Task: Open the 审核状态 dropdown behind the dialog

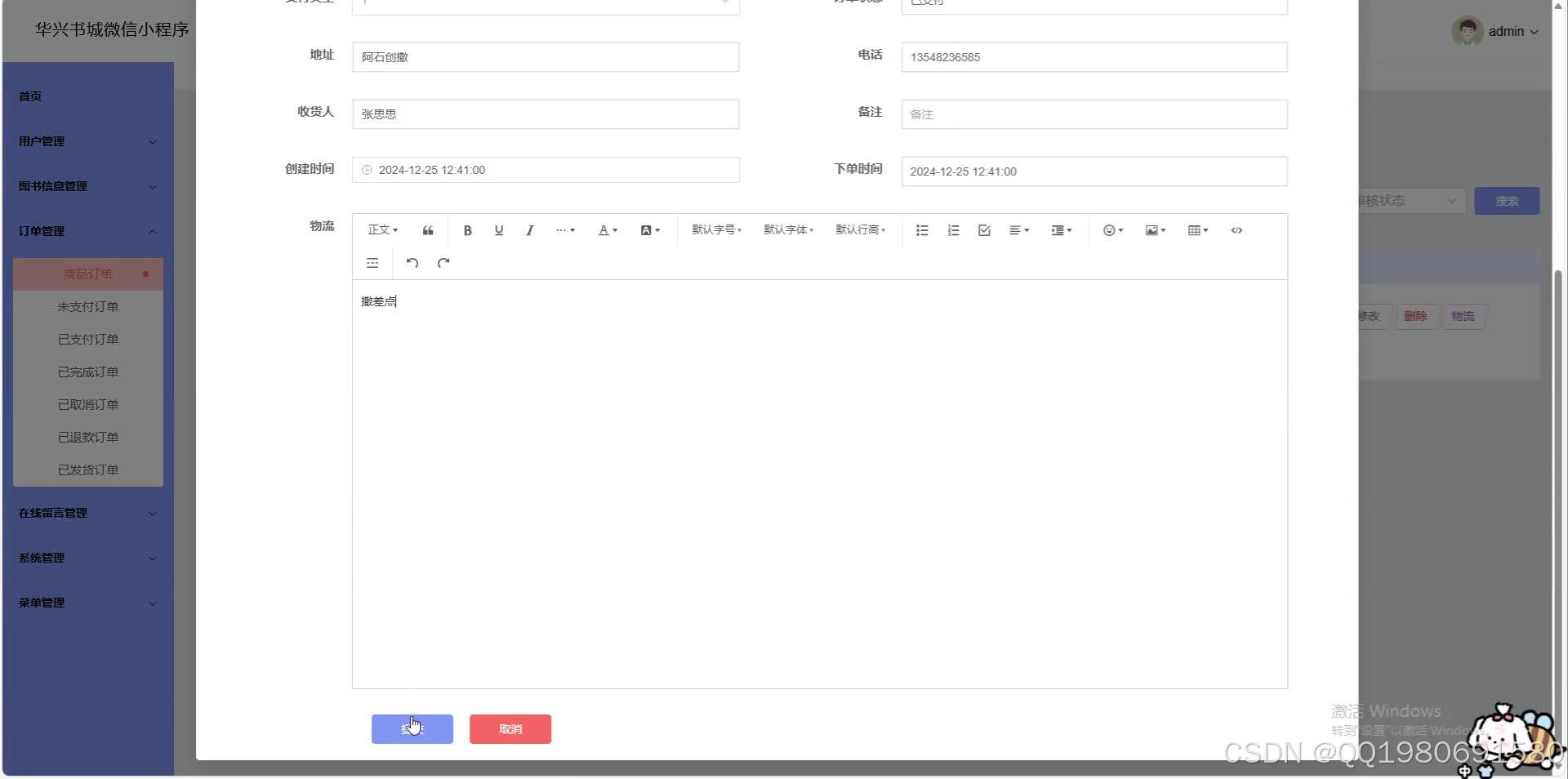Action: click(x=1411, y=201)
